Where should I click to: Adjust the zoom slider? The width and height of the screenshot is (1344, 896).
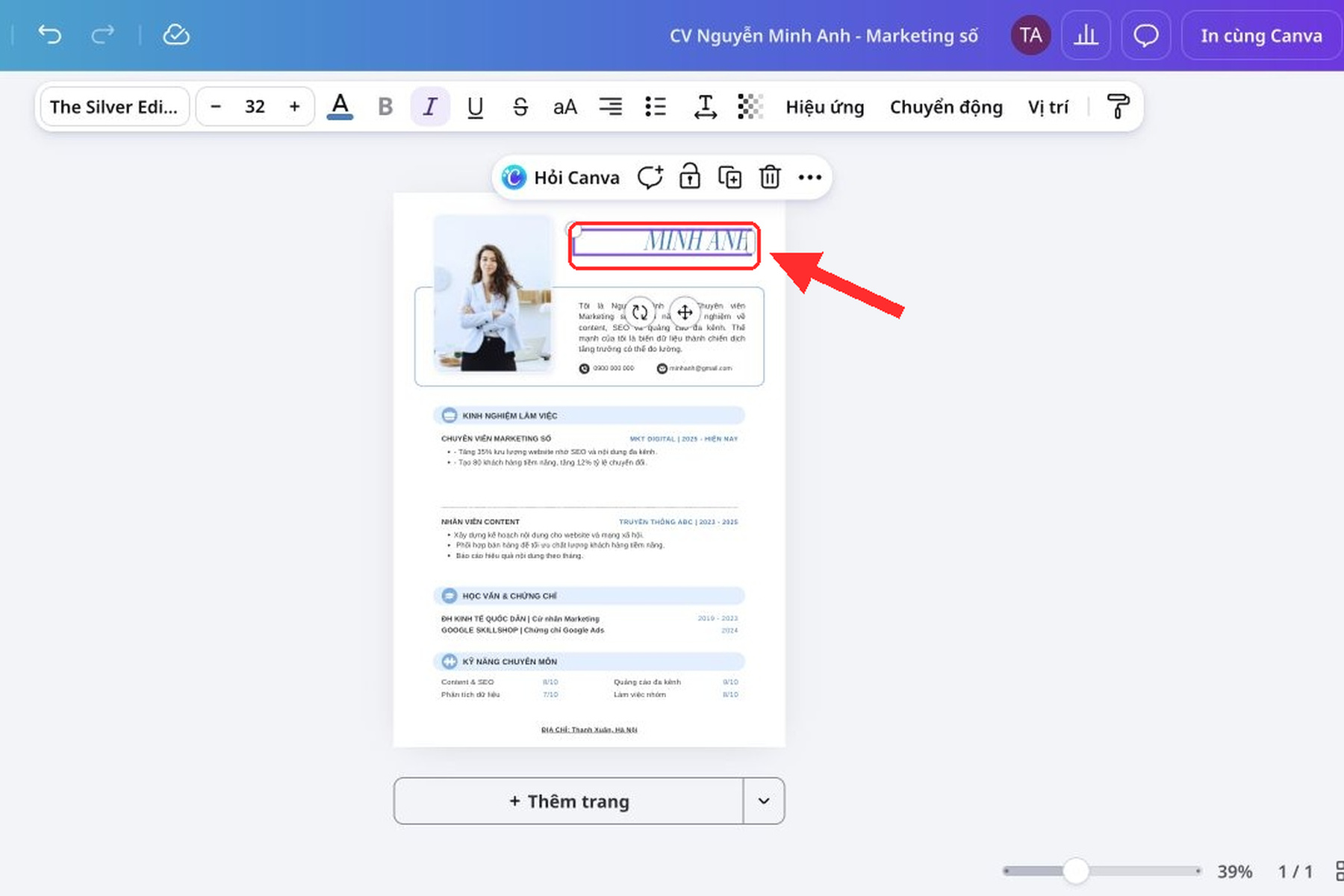1076,871
